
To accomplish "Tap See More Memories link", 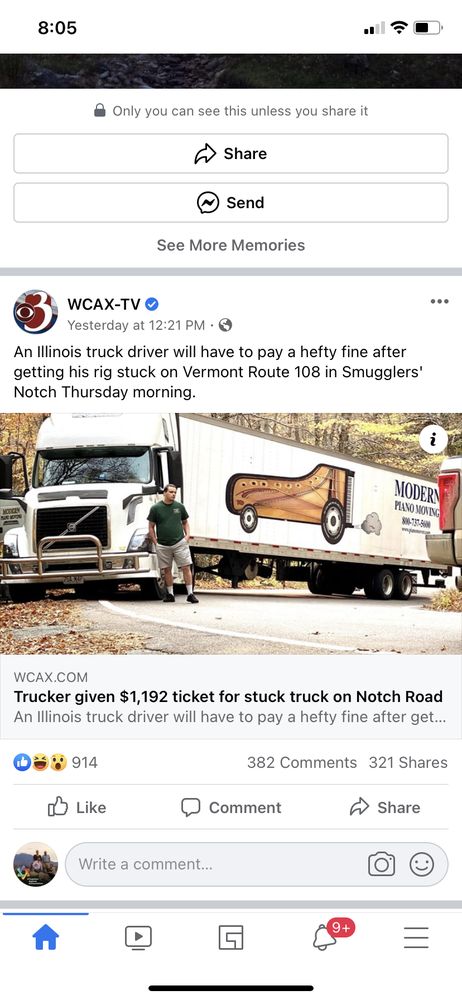I will (231, 245).
